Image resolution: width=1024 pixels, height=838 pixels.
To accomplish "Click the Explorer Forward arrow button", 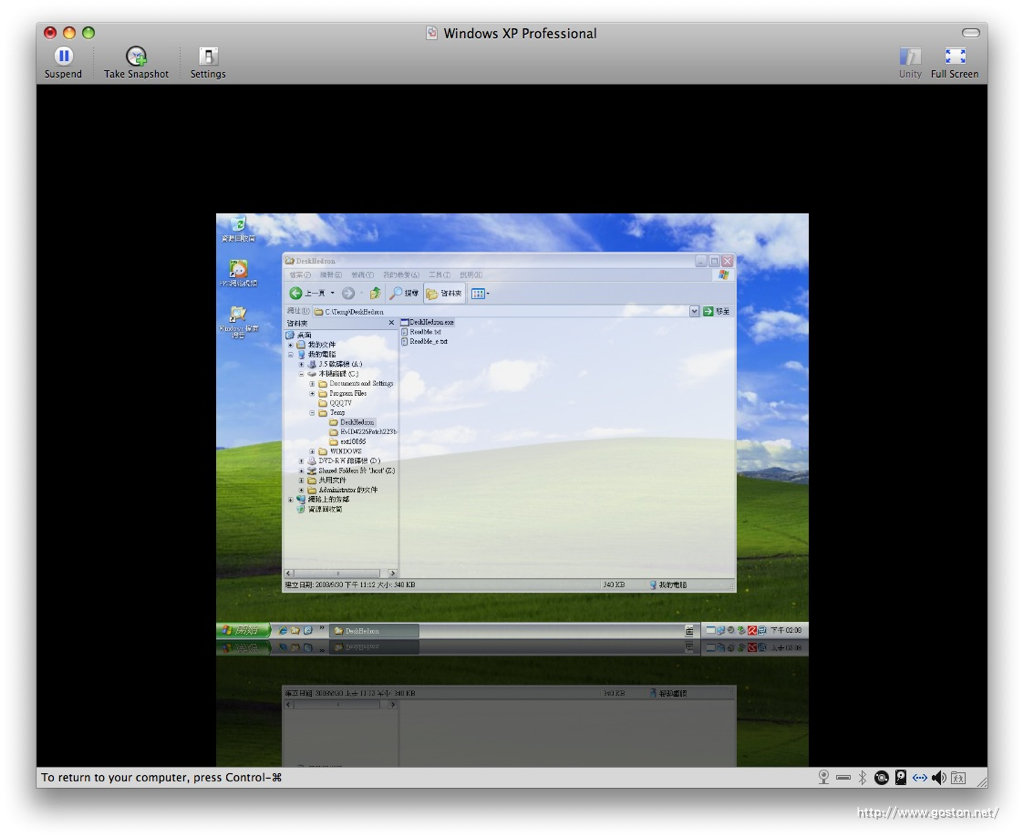I will [348, 293].
